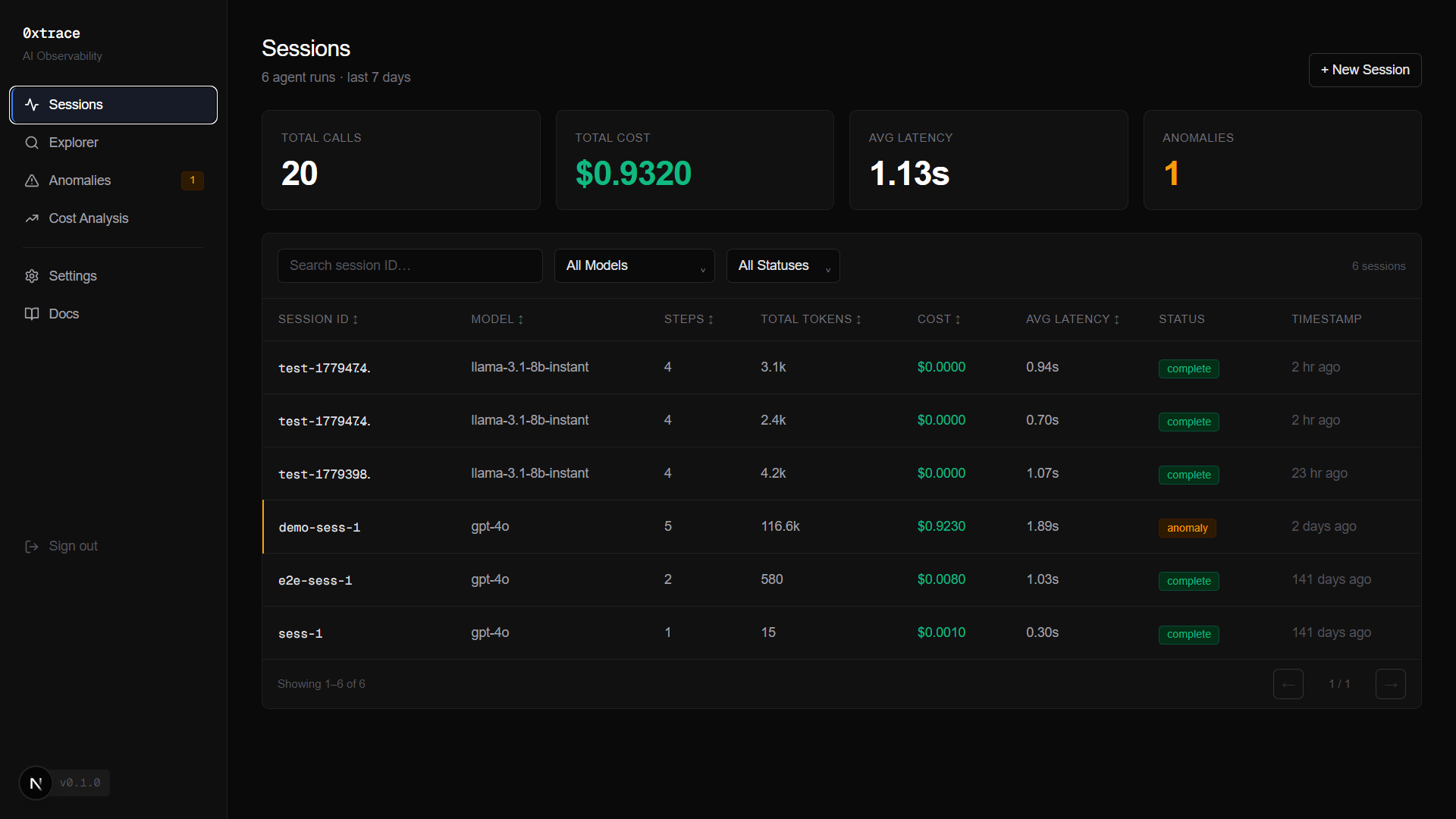Screen dimensions: 1456x819
Task: Open the e2e-sess-1 session row
Action: pos(842,580)
